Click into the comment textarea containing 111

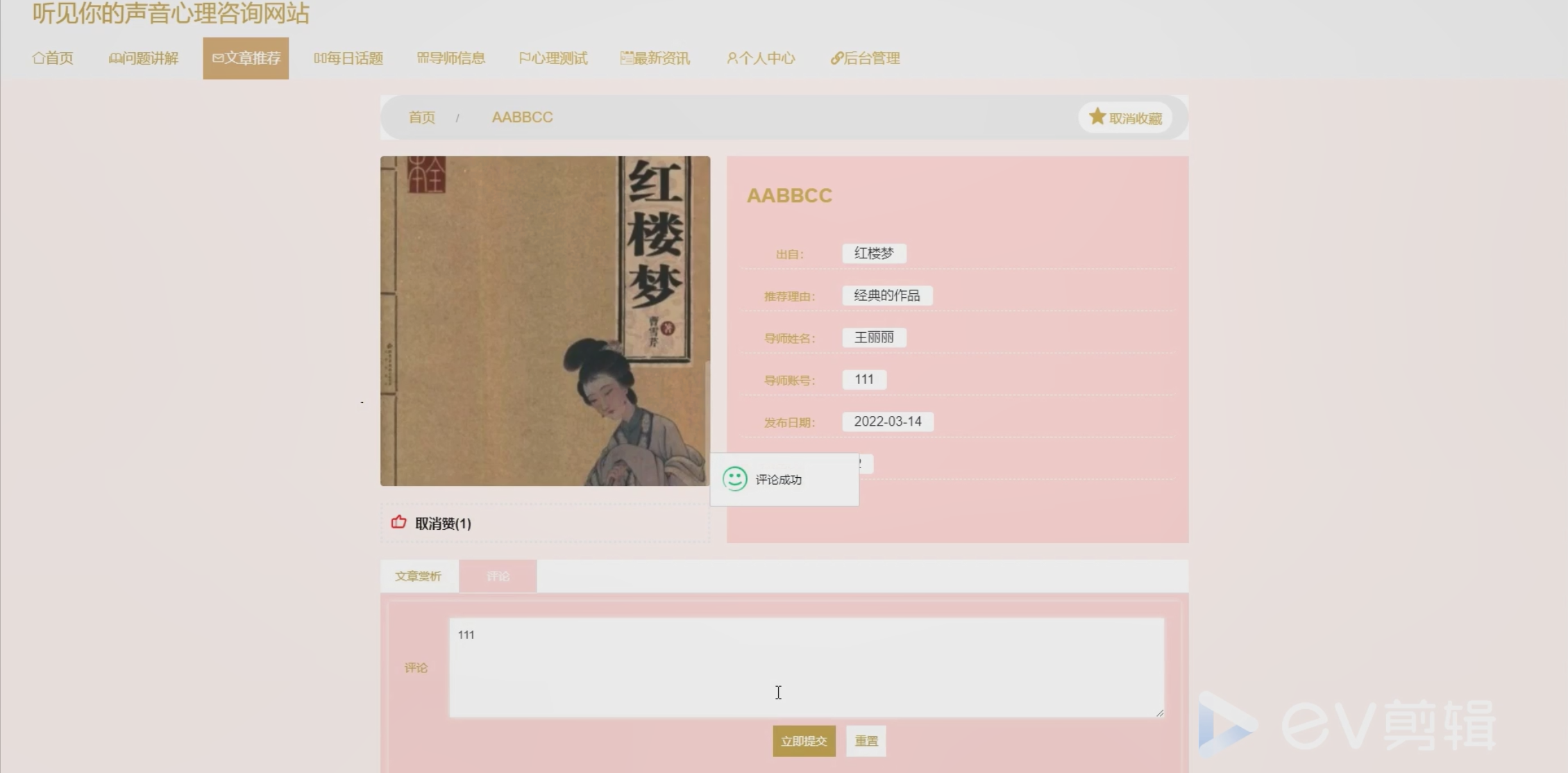click(807, 667)
